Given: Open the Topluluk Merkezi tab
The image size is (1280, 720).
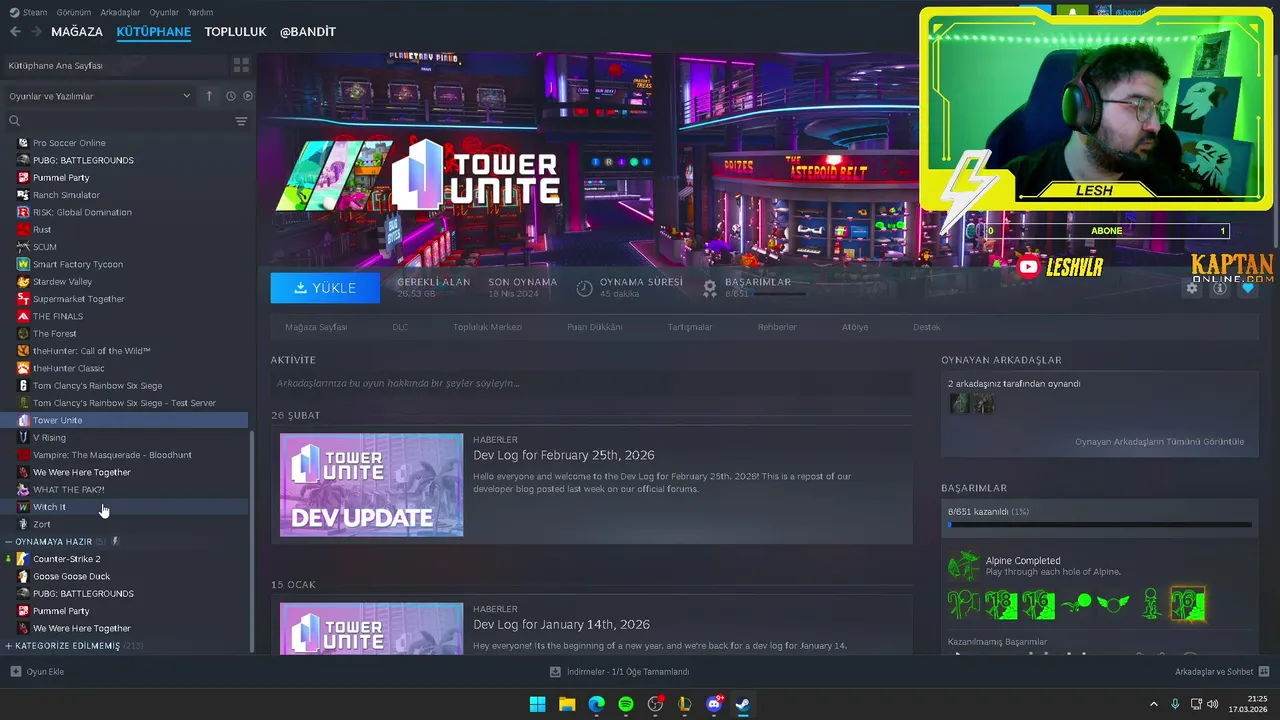Looking at the screenshot, I should pos(487,327).
